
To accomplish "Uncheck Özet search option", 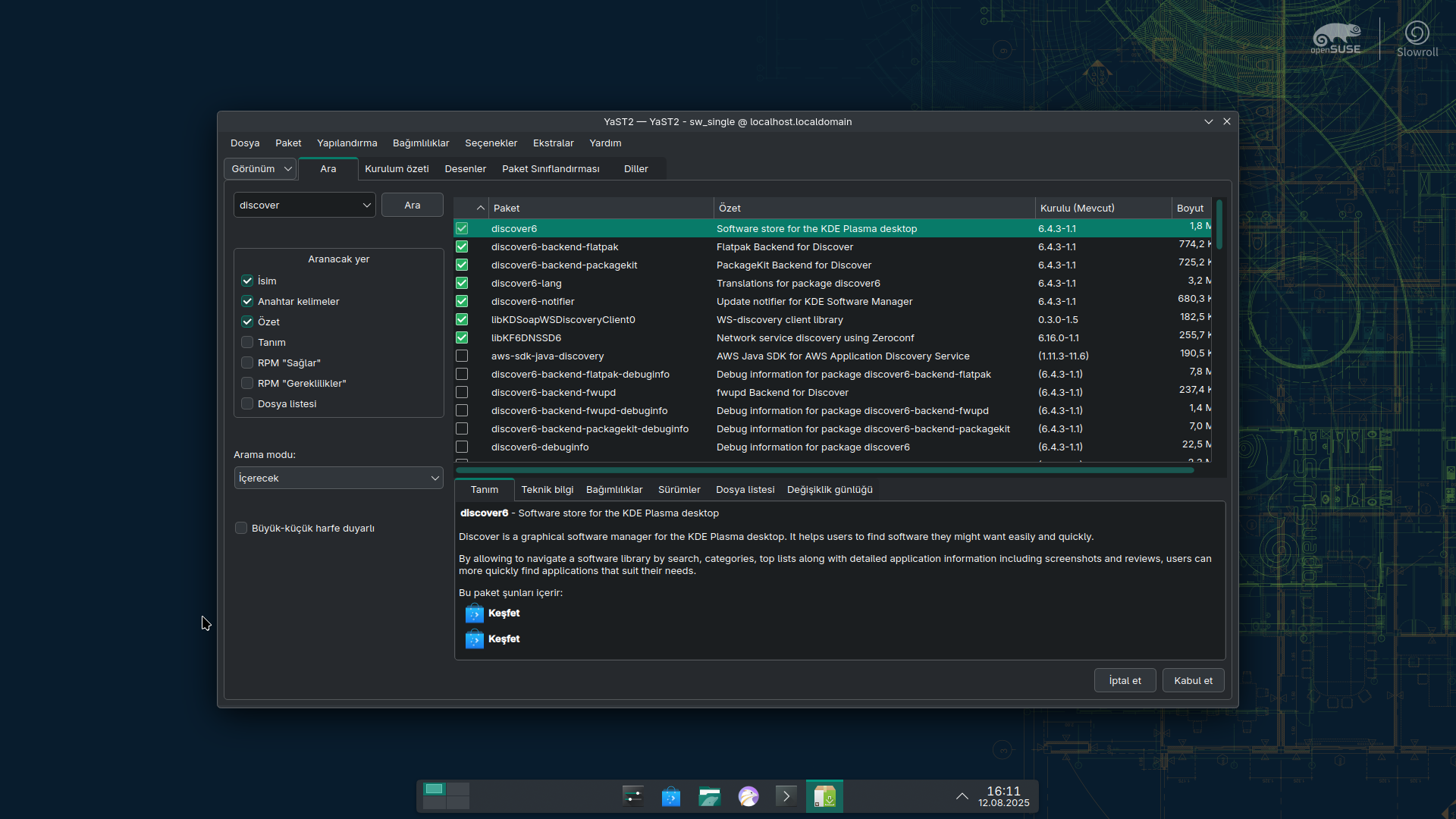I will point(247,322).
